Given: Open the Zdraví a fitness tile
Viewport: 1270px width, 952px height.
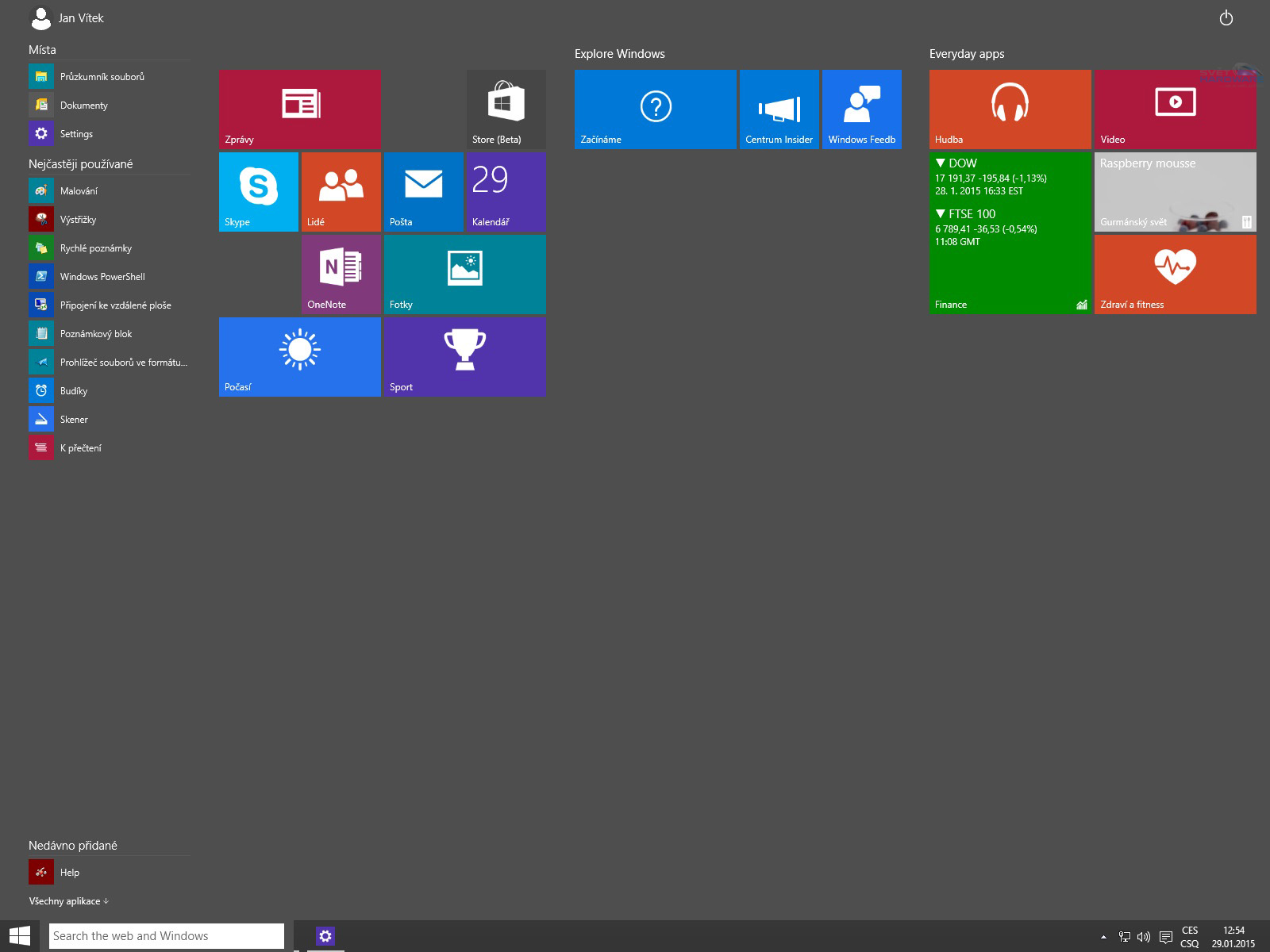Looking at the screenshot, I should click(x=1175, y=274).
